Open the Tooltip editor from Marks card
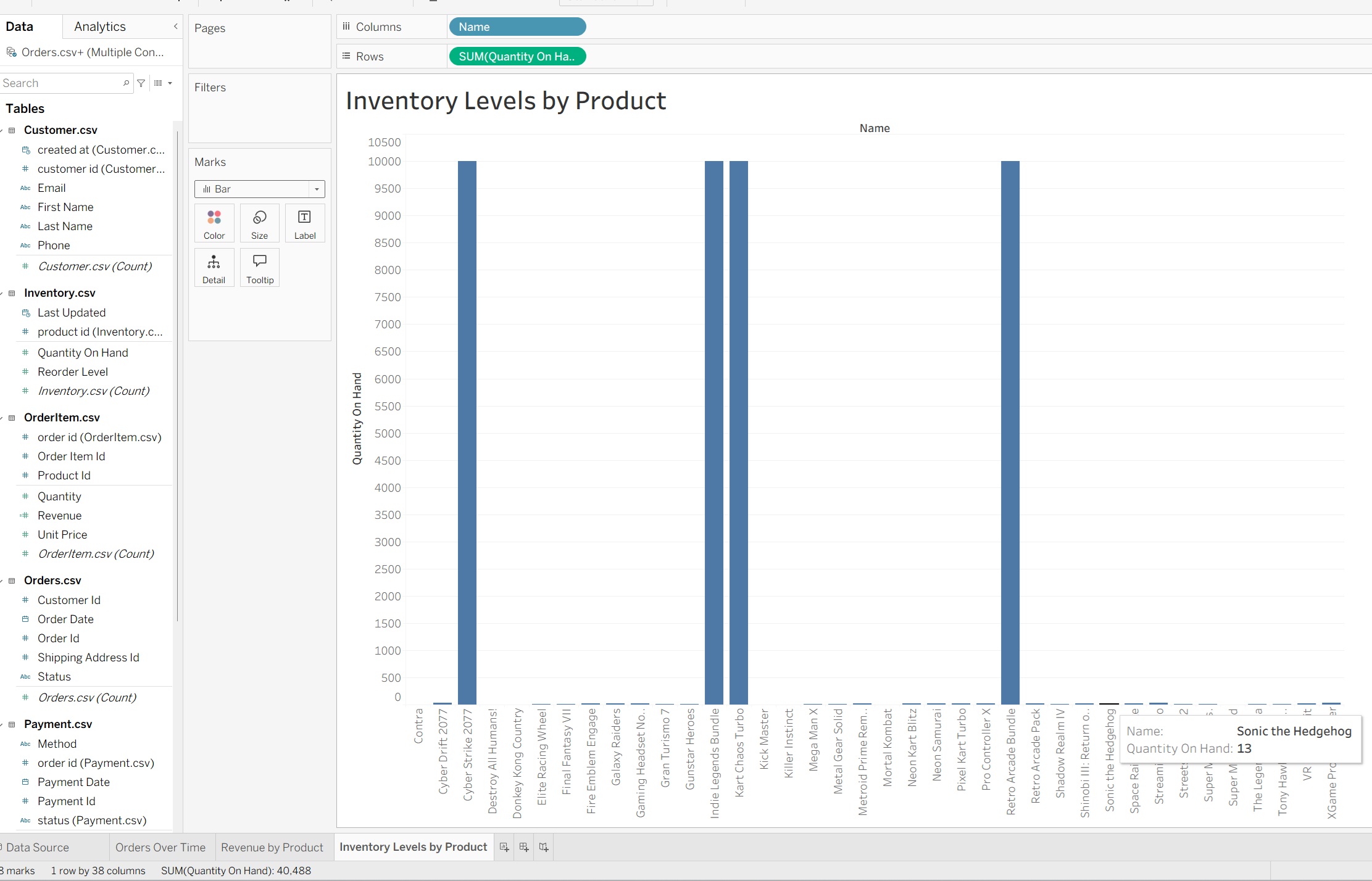 click(259, 267)
